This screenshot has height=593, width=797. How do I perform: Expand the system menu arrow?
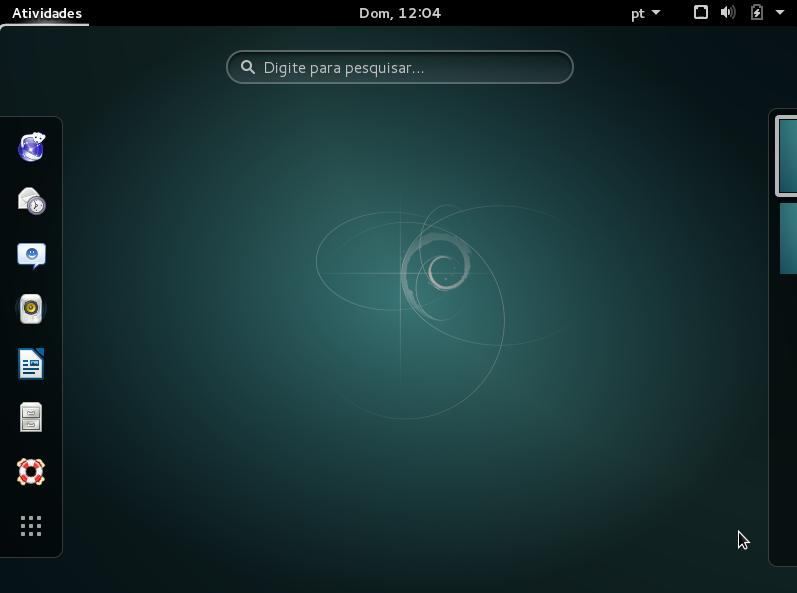[x=780, y=12]
